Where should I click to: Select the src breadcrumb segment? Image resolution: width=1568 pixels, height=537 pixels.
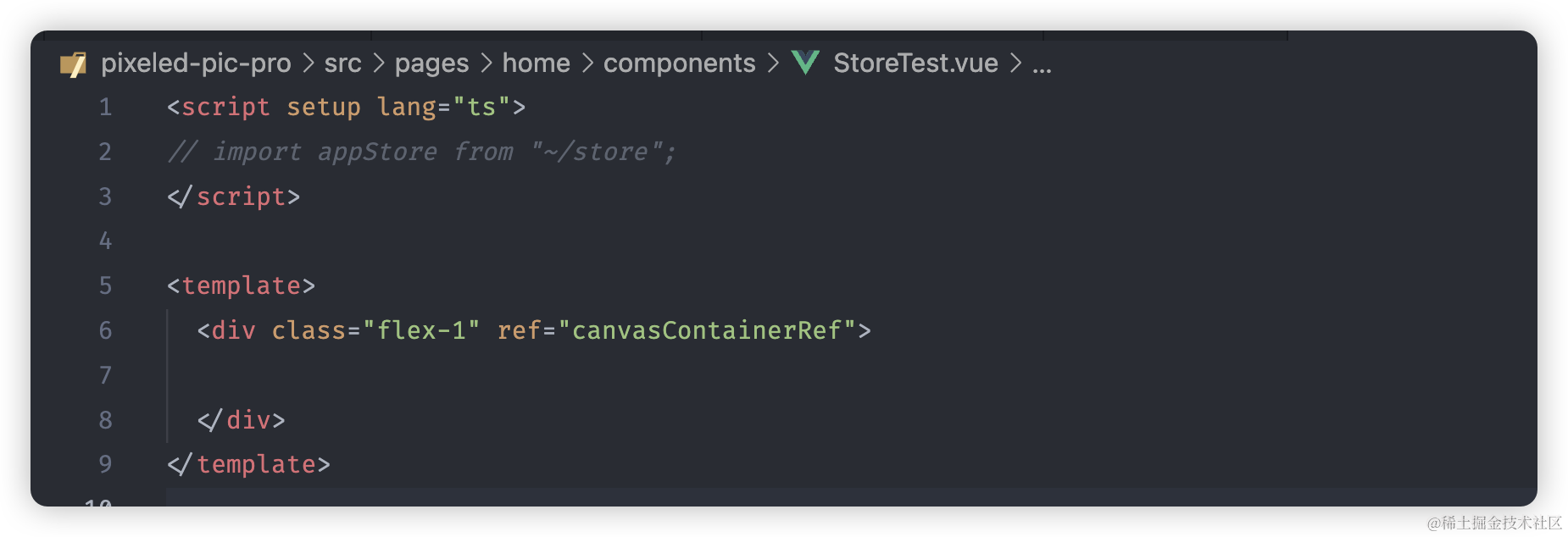[x=342, y=64]
